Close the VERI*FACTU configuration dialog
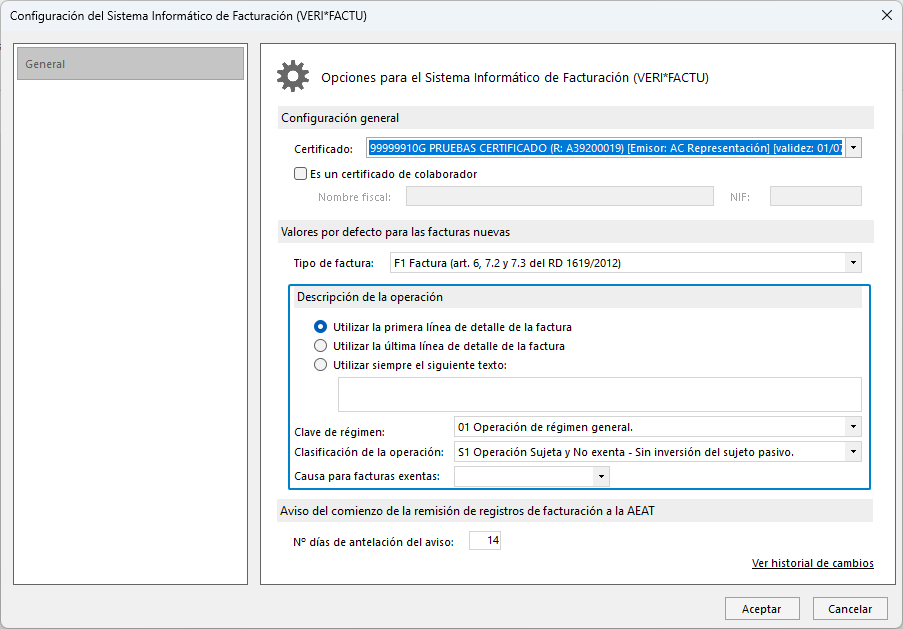Screen dimensions: 903x629 point(887,16)
